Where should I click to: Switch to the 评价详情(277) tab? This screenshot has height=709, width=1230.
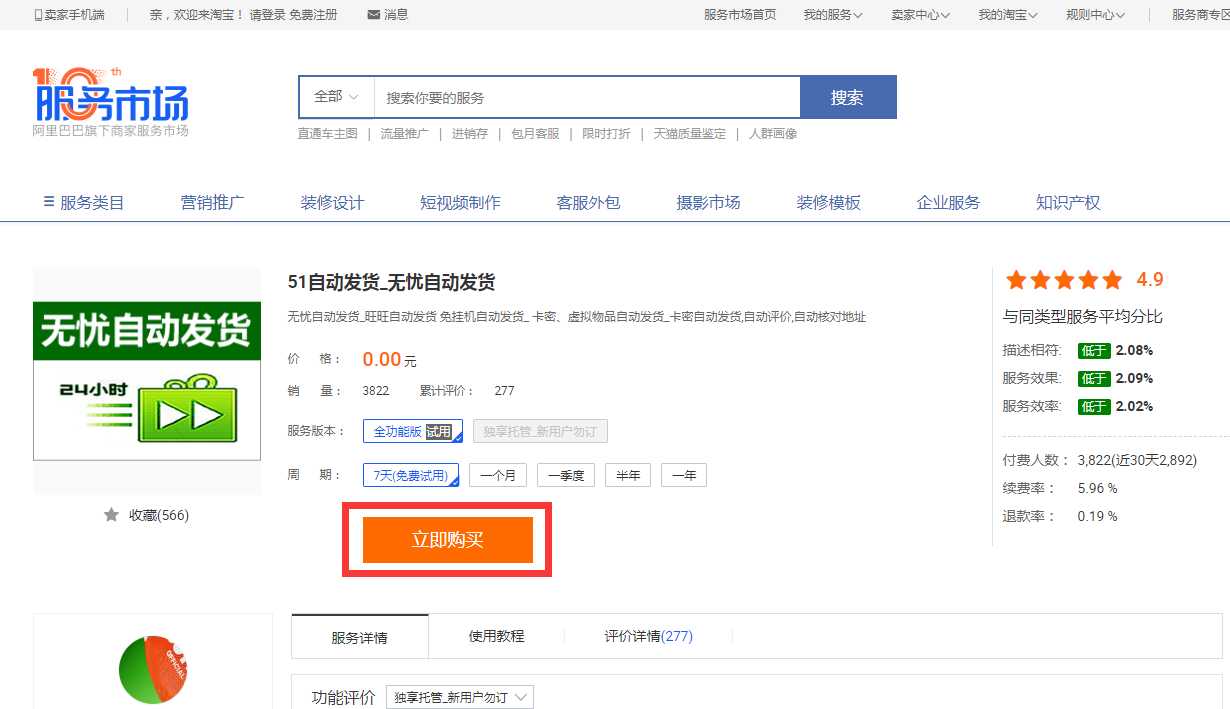click(648, 636)
